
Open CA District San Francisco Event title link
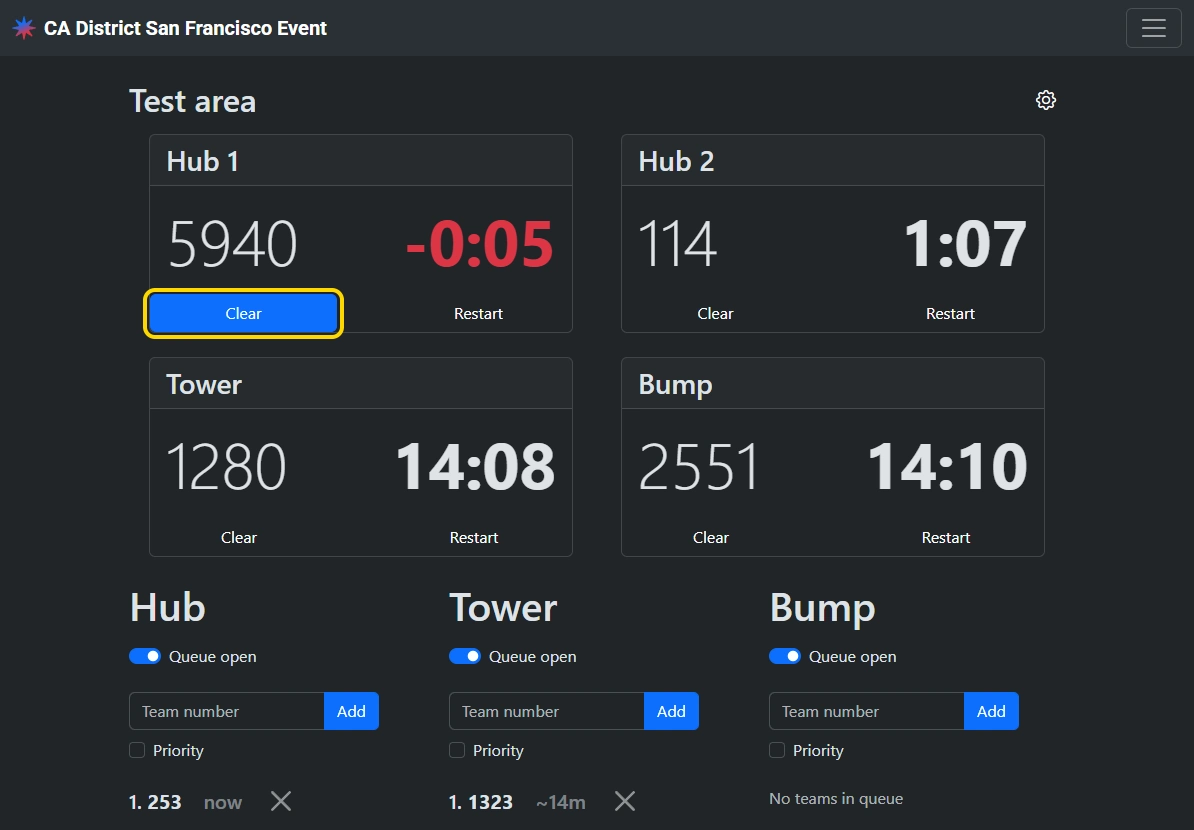(185, 28)
